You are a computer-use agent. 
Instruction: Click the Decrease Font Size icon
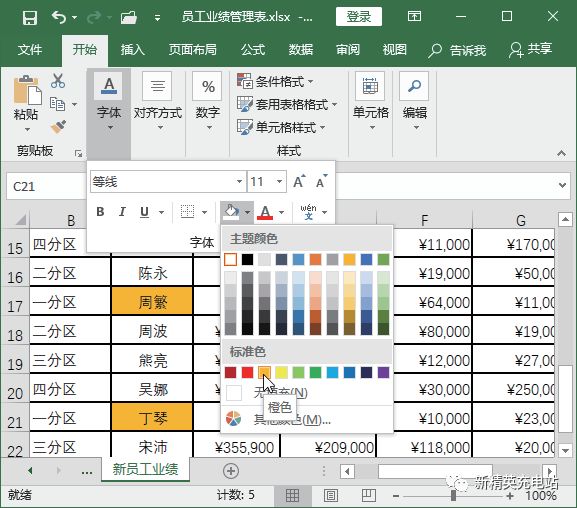pos(321,181)
